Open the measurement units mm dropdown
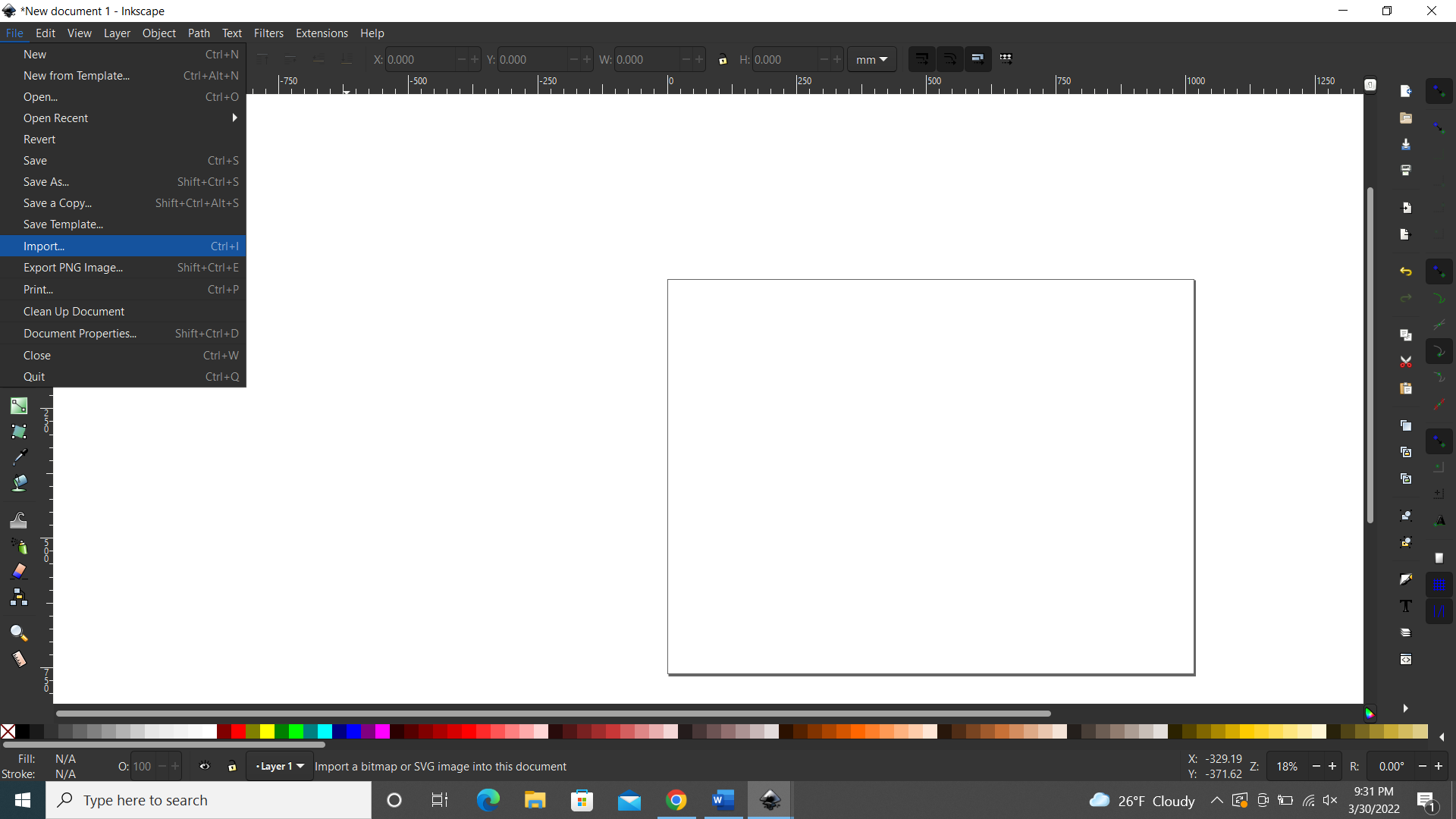 click(x=872, y=59)
